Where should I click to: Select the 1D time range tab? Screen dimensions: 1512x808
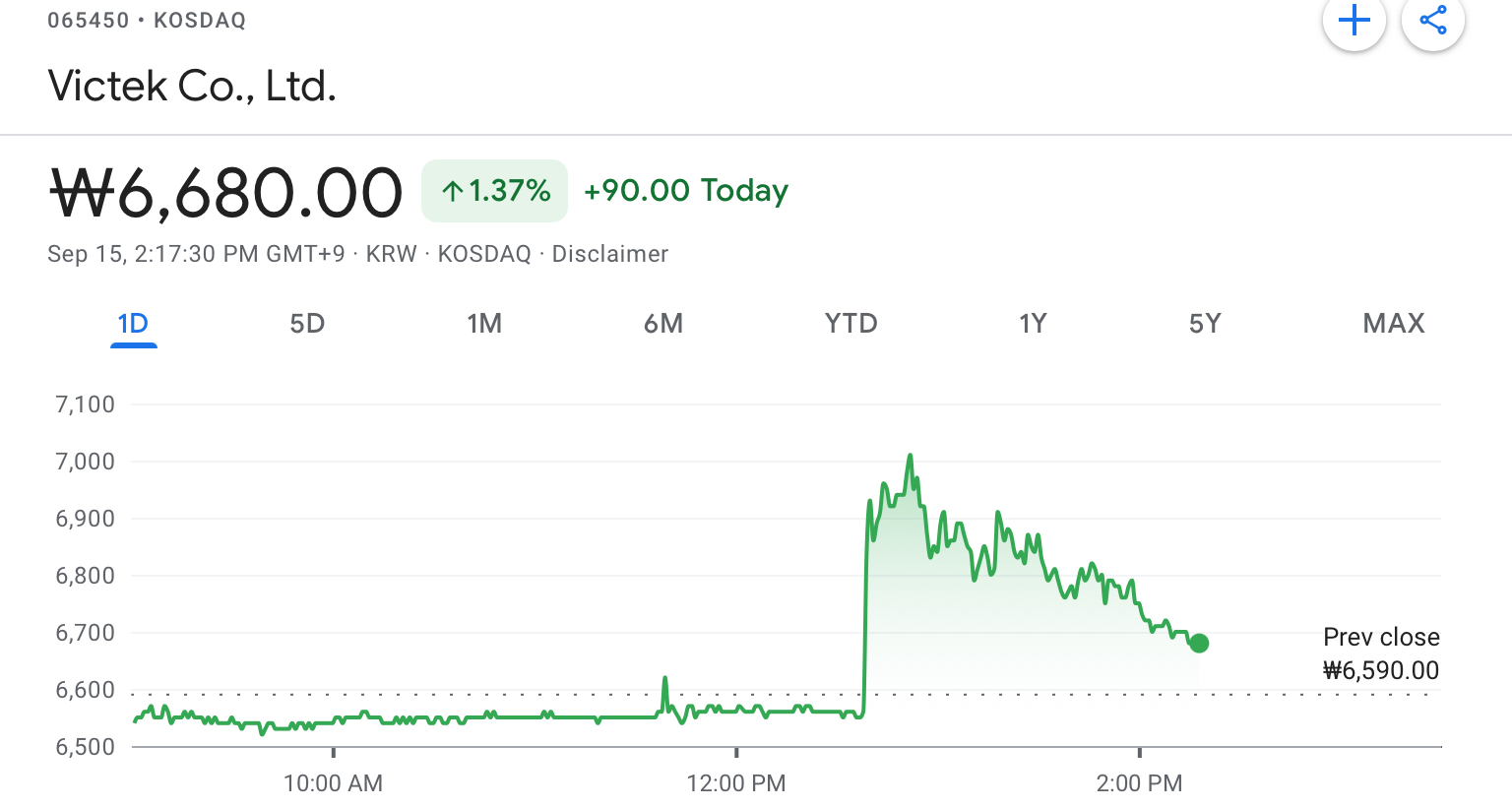click(133, 324)
